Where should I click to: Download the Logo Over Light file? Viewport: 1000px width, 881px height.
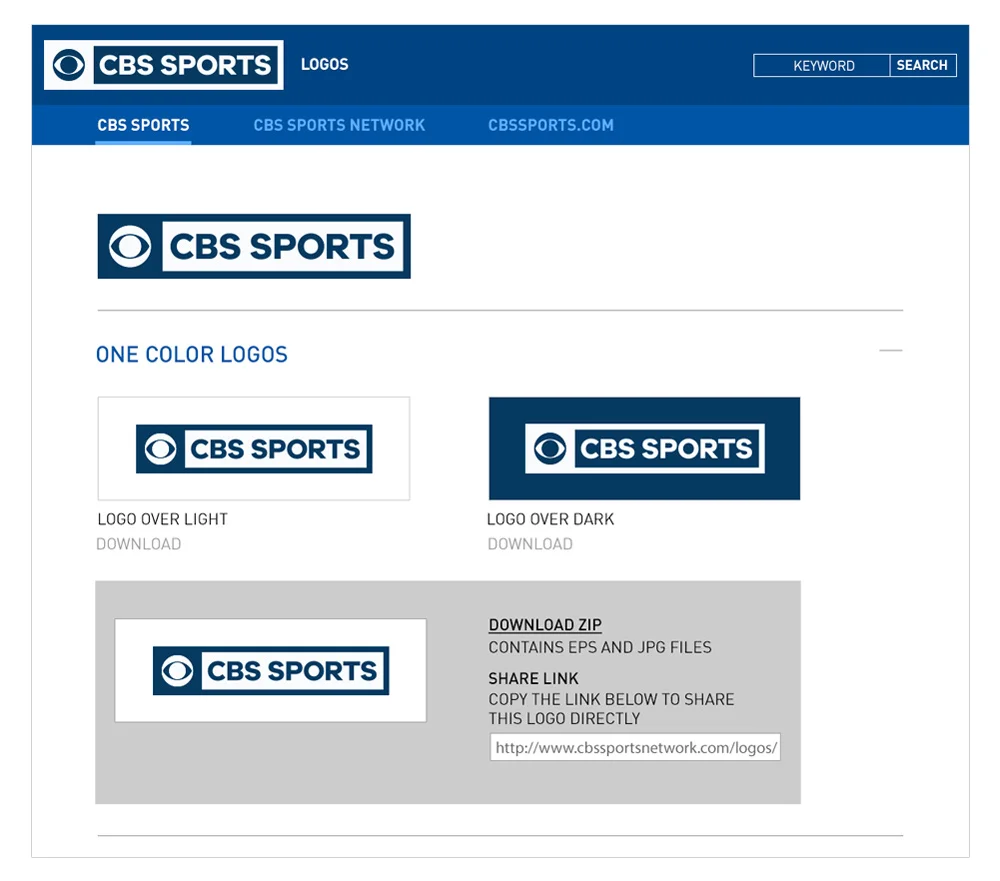(x=138, y=544)
